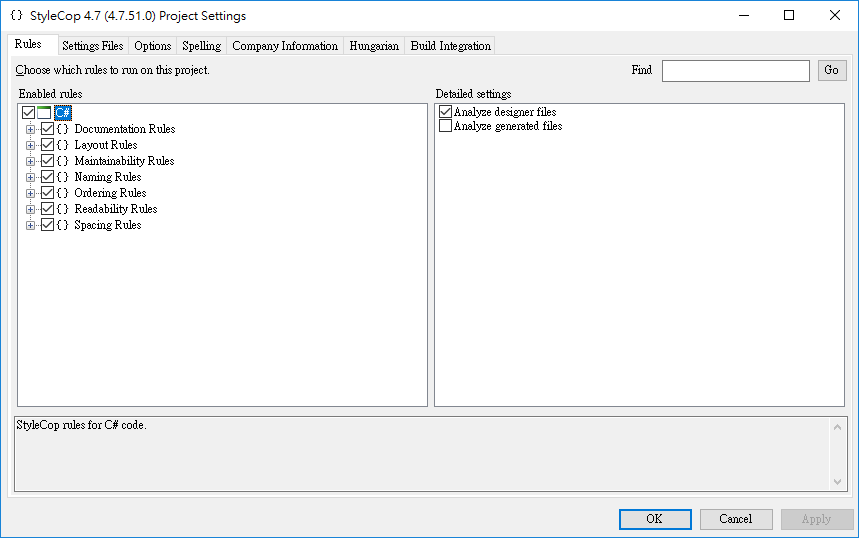Select the Layout Rules label
The width and height of the screenshot is (859, 538).
point(106,145)
